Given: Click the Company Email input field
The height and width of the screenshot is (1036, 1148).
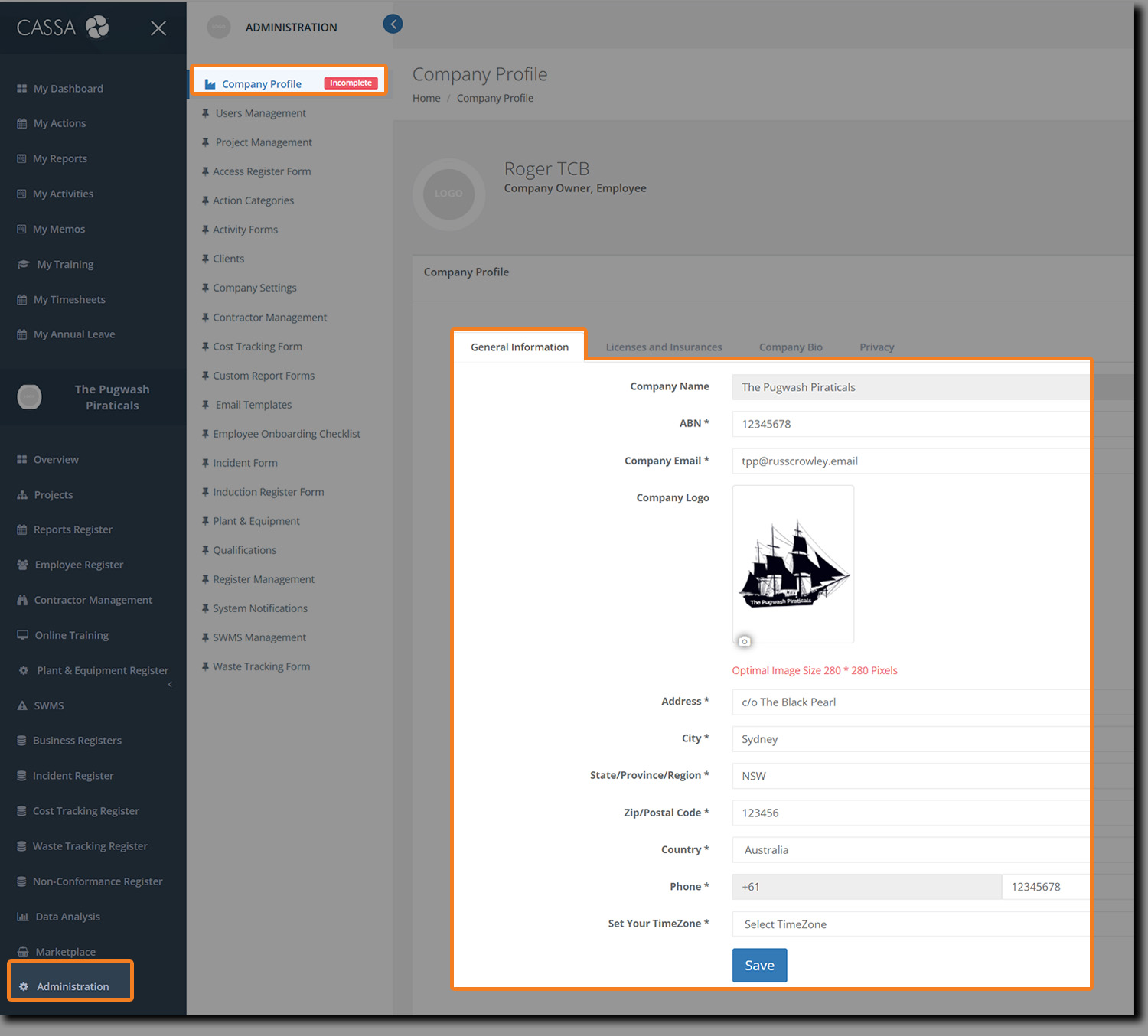Looking at the screenshot, I should 912,461.
